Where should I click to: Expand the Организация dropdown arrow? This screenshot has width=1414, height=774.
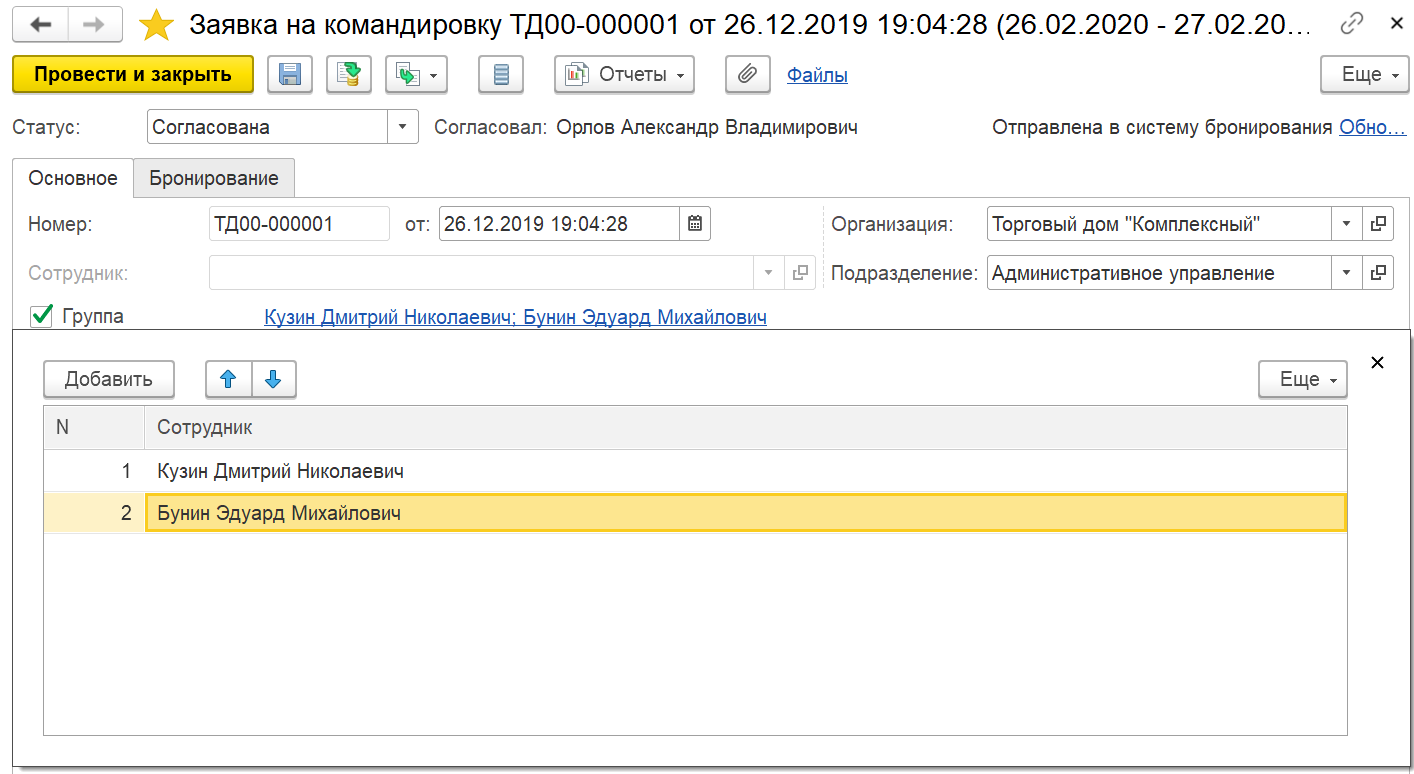pyautogui.click(x=1347, y=224)
